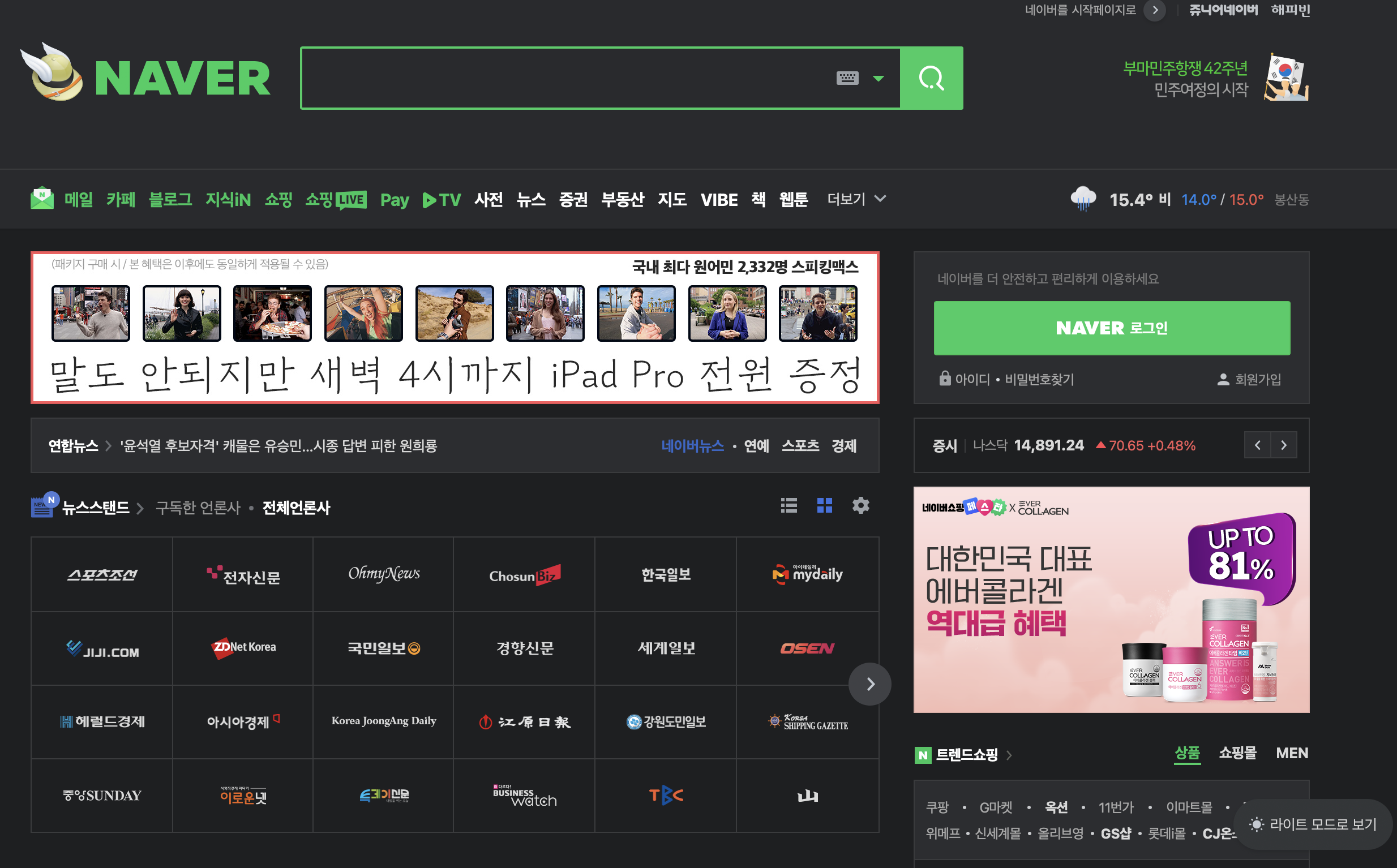Click the Naver Mail envelope icon
The width and height of the screenshot is (1397, 868).
coord(42,199)
